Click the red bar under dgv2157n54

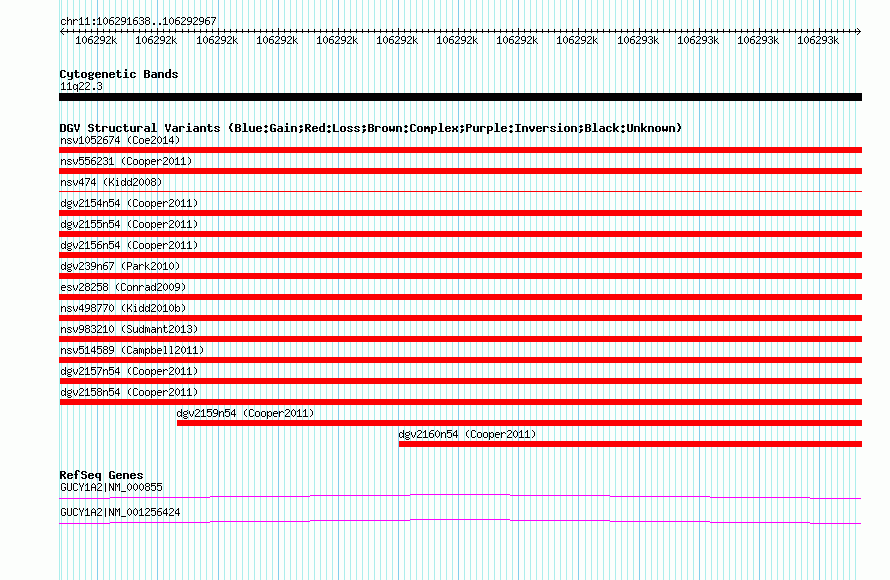point(460,381)
